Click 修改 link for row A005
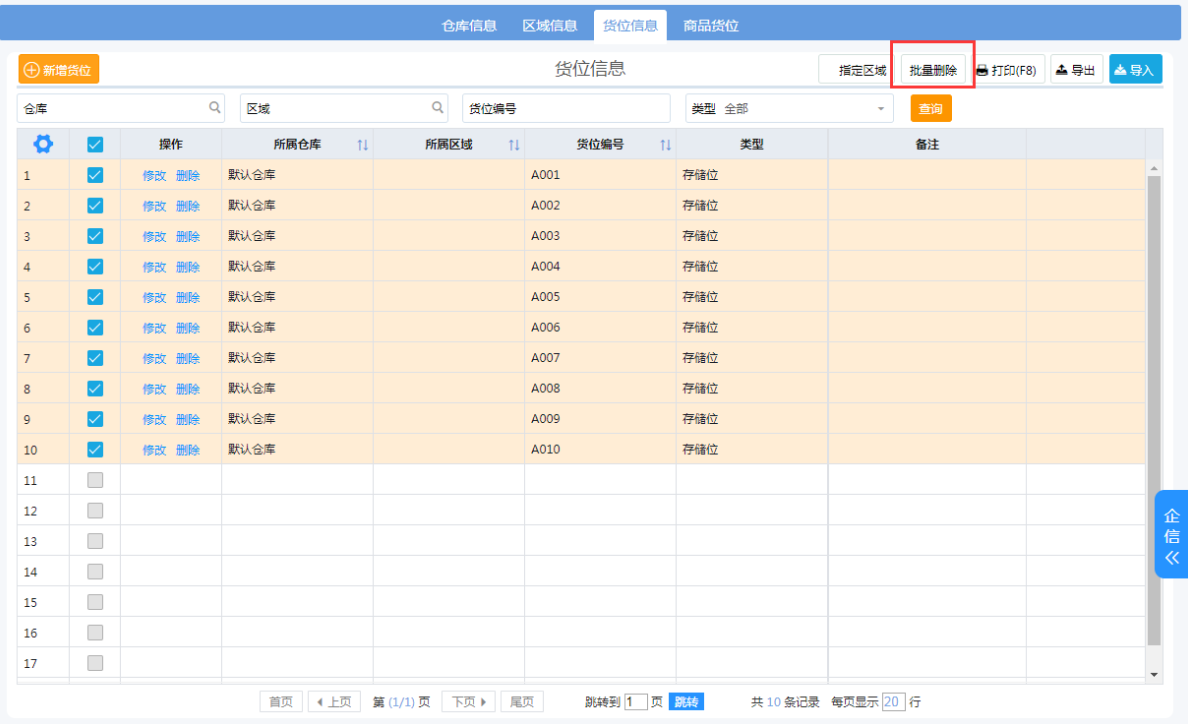The image size is (1188, 724). tap(154, 297)
